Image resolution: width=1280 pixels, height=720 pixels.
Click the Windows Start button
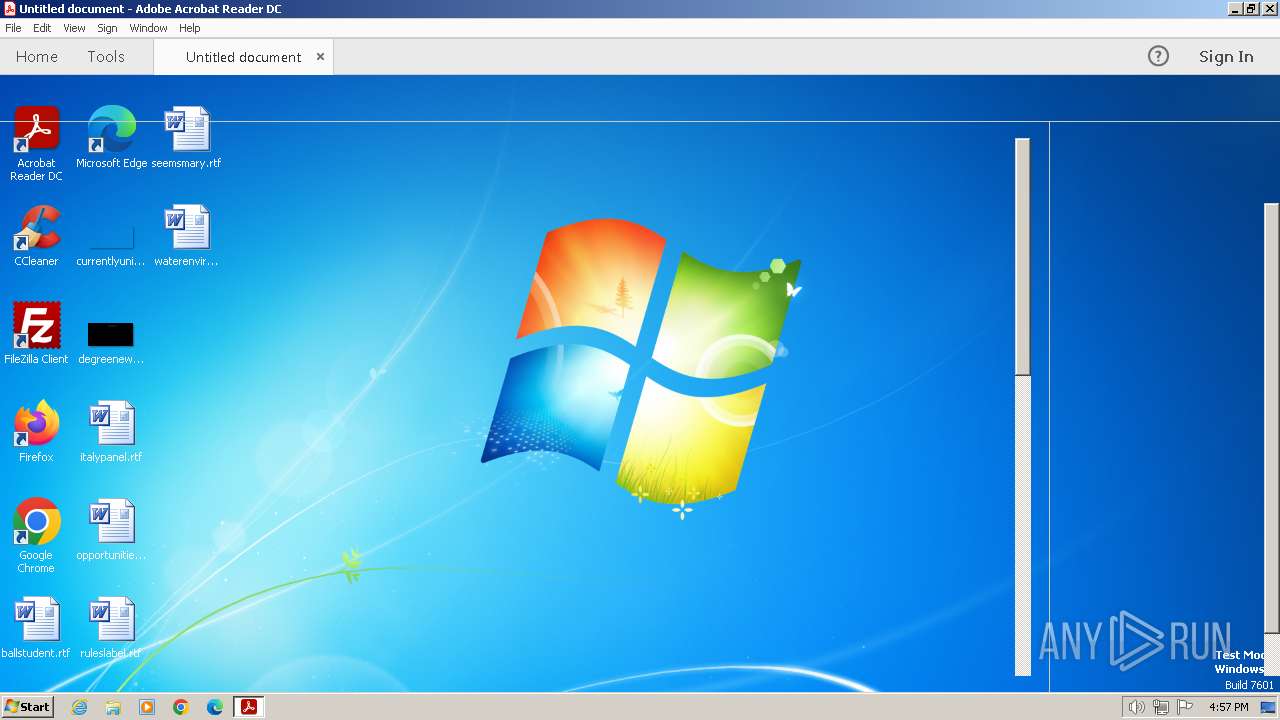[x=27, y=706]
